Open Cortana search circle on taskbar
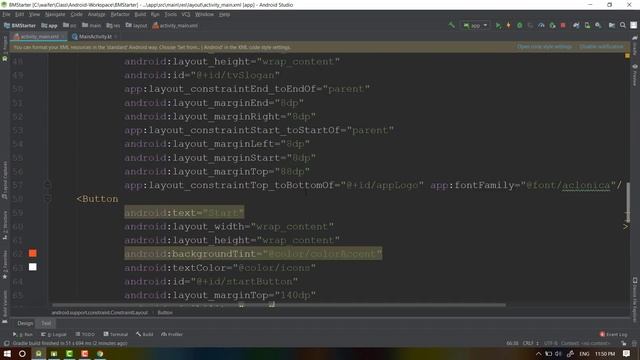This screenshot has height=360, width=640. coord(22,353)
